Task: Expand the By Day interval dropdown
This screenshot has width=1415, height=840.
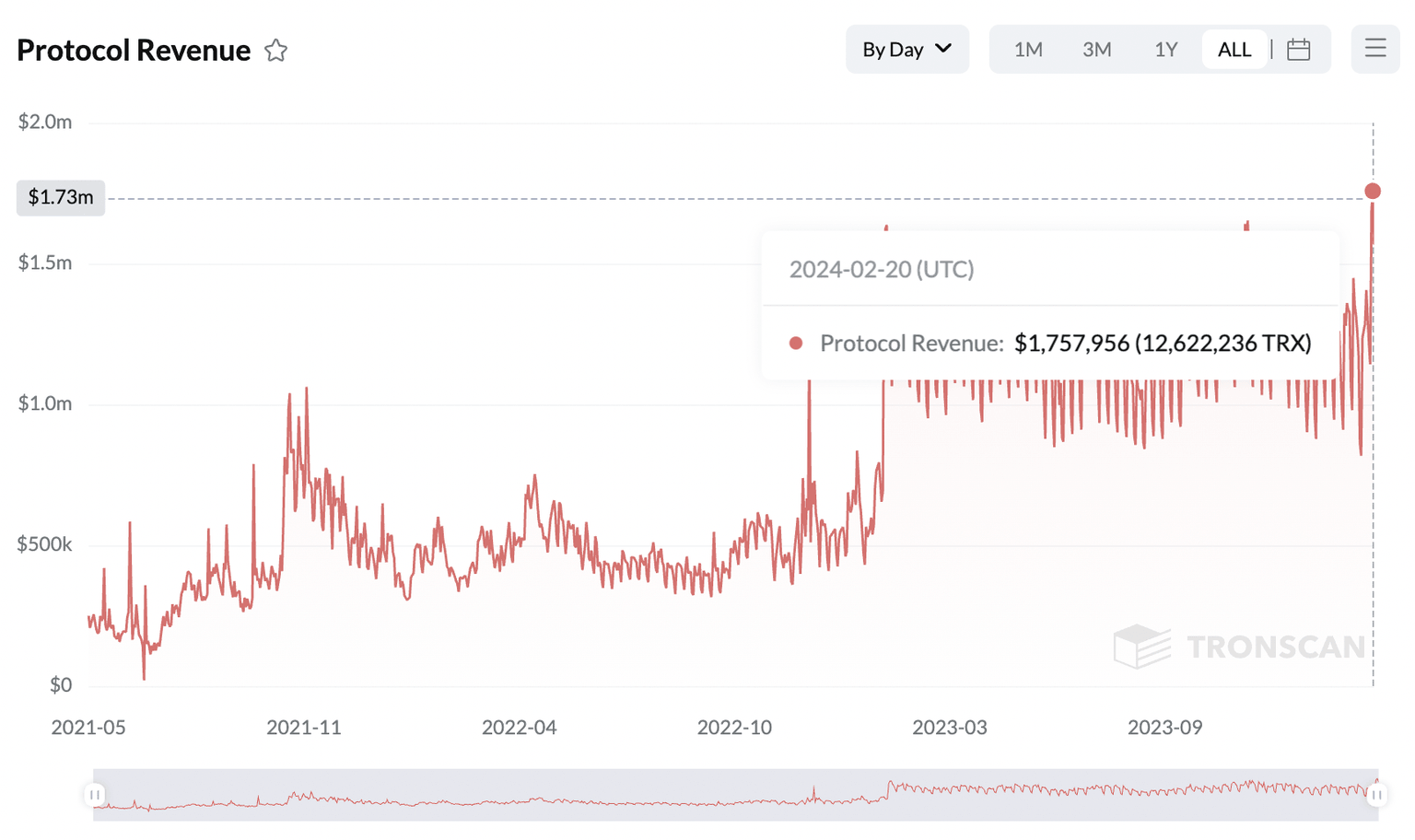Action: pyautogui.click(x=906, y=50)
